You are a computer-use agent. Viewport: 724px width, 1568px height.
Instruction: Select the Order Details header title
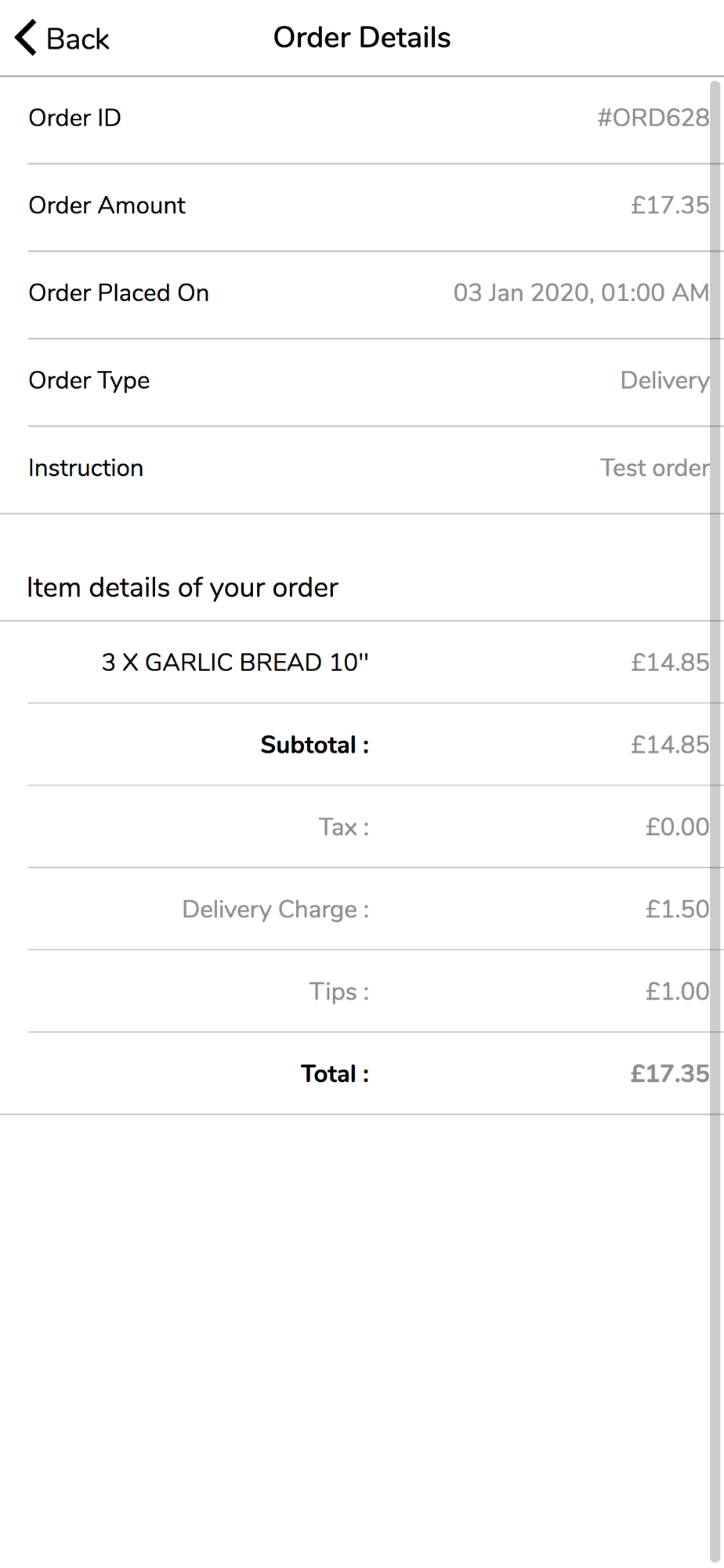point(362,38)
